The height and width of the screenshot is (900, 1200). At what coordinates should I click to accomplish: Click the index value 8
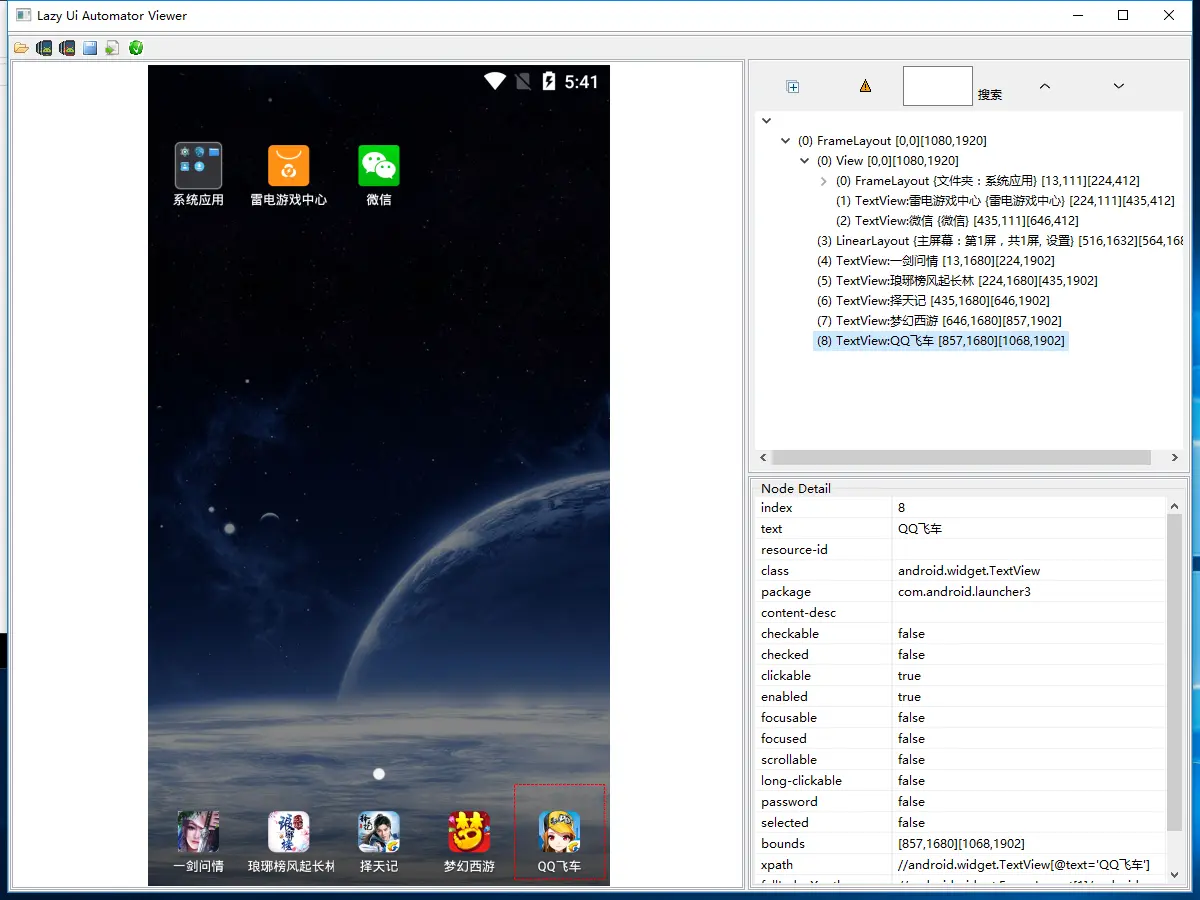[1028, 507]
